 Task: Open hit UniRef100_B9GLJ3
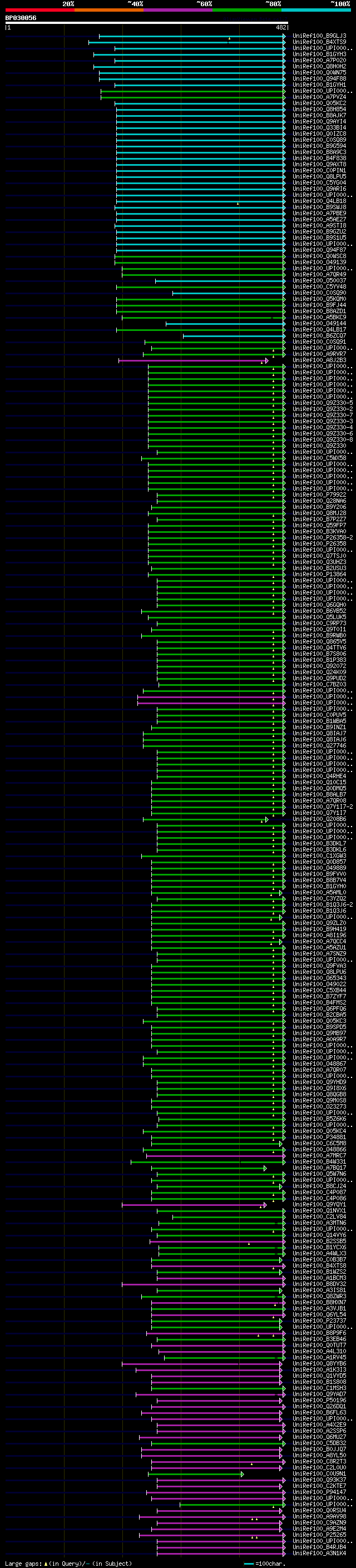[x=319, y=36]
